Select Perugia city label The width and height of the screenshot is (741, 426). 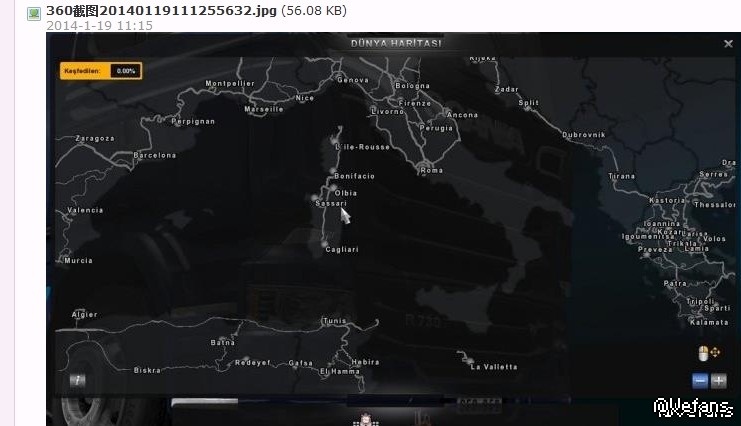click(436, 128)
